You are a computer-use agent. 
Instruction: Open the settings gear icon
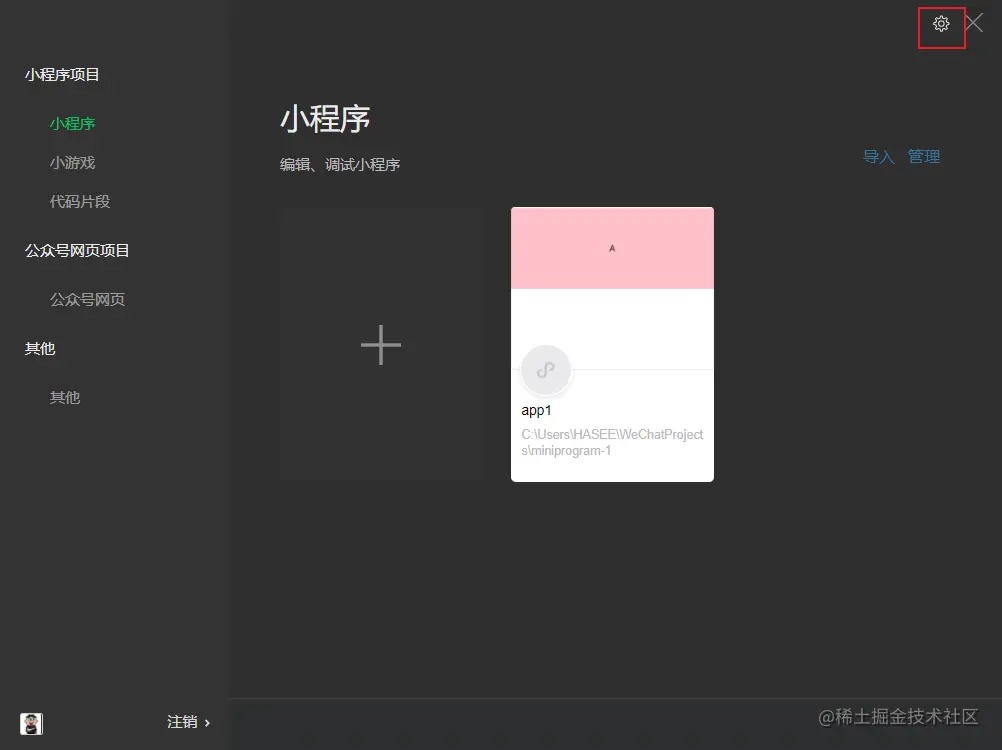click(x=940, y=24)
